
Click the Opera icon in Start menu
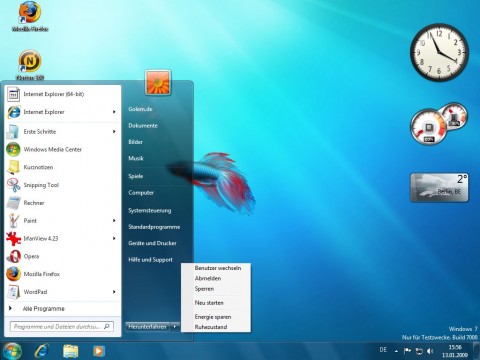[x=14, y=256]
